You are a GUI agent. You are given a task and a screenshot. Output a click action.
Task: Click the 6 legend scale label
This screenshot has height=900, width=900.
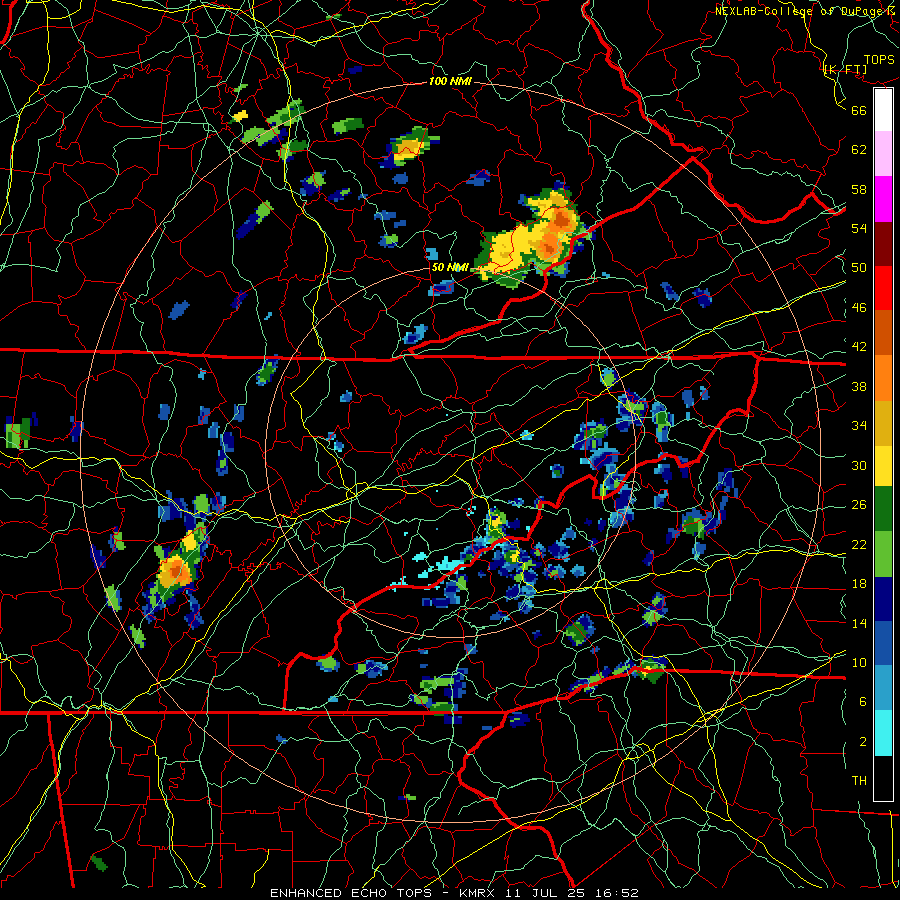(x=863, y=701)
